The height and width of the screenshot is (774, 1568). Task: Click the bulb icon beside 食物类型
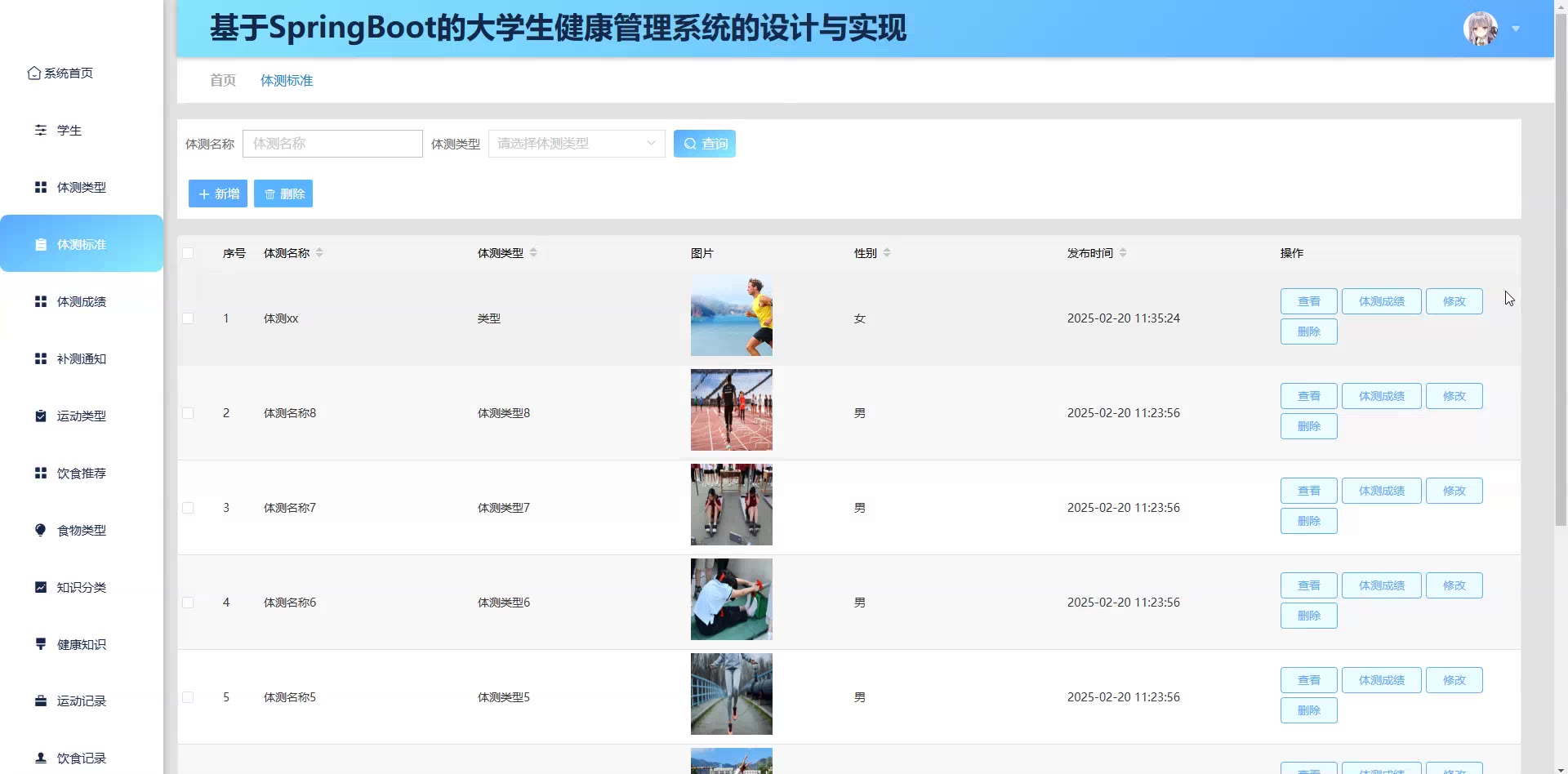coord(41,531)
